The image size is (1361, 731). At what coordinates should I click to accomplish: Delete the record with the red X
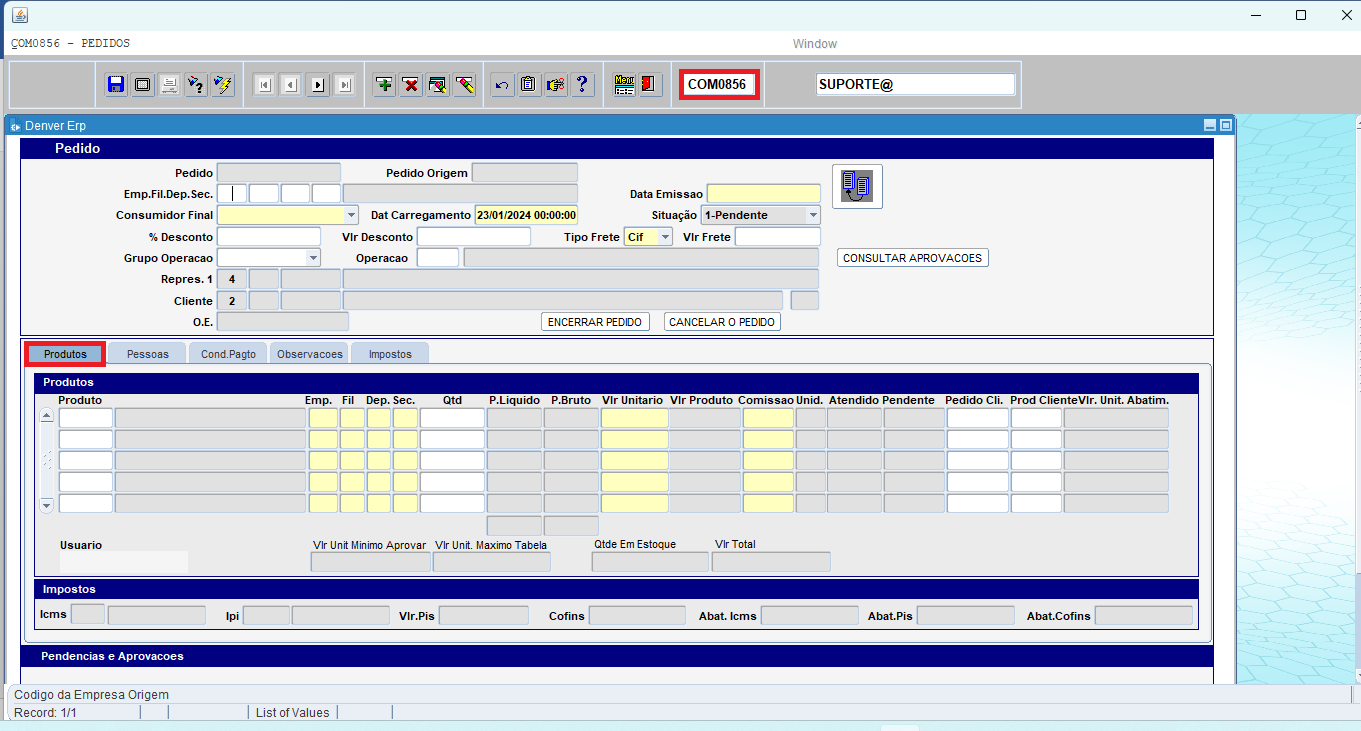click(410, 85)
